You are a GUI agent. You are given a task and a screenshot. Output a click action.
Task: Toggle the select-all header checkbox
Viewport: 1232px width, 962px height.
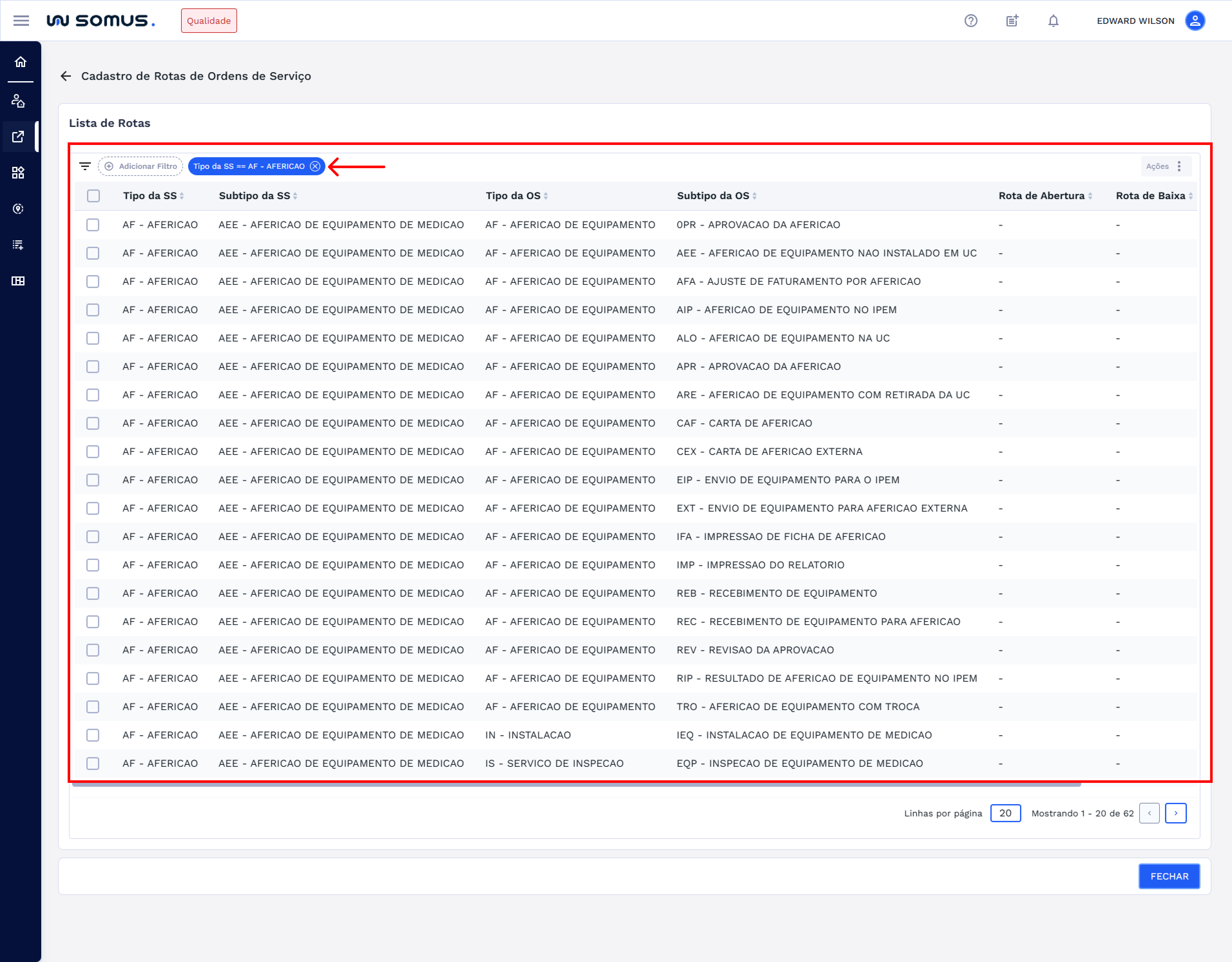(x=94, y=196)
